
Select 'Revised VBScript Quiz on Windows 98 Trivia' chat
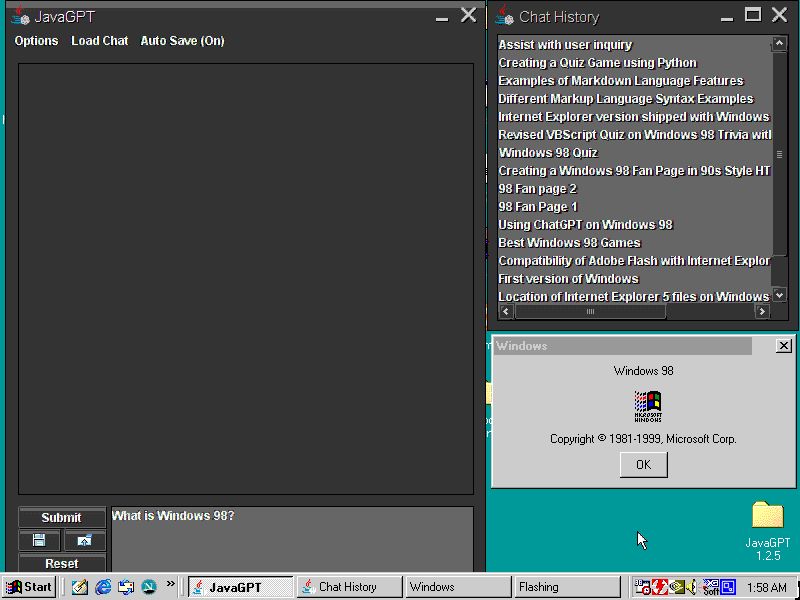pyautogui.click(x=635, y=135)
